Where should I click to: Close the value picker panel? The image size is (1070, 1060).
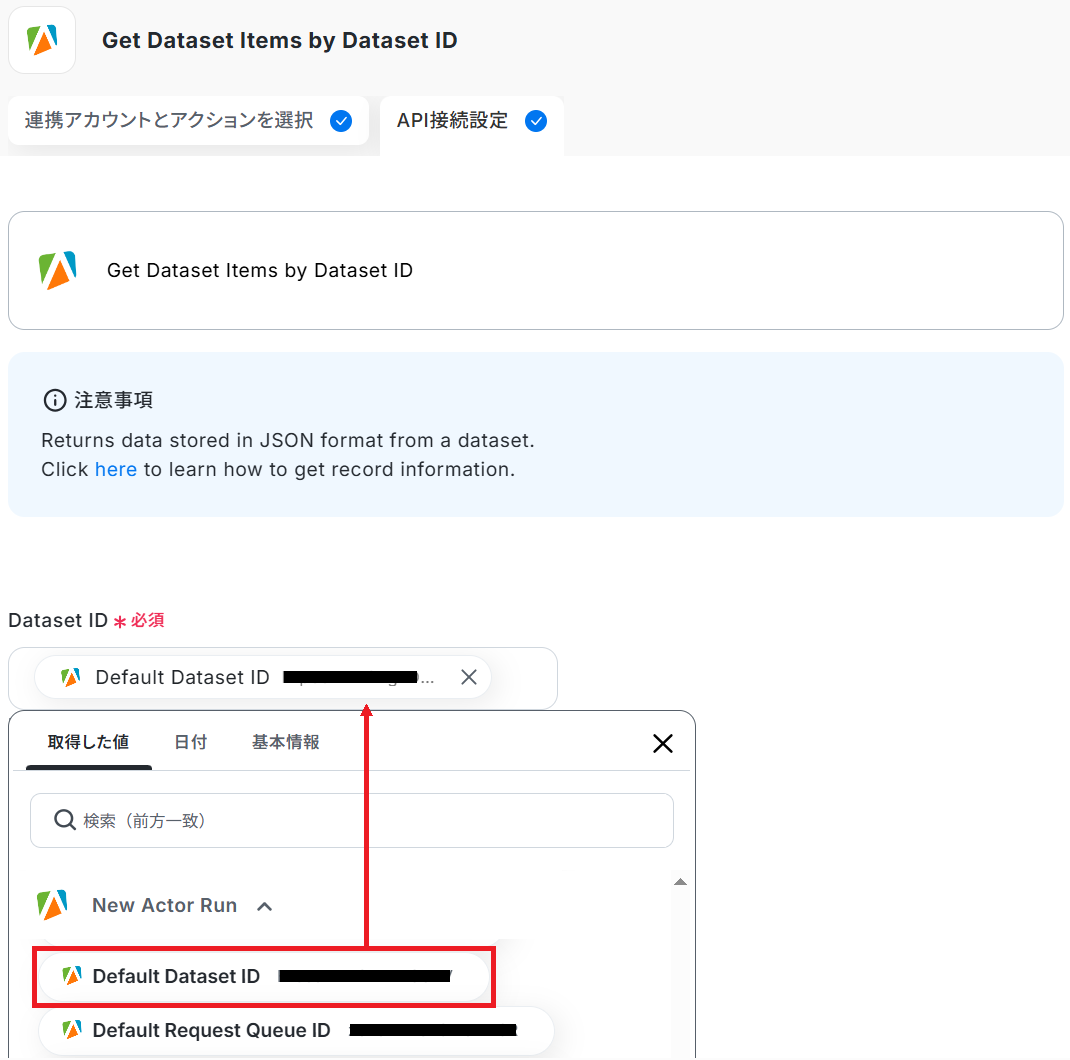[x=663, y=743]
